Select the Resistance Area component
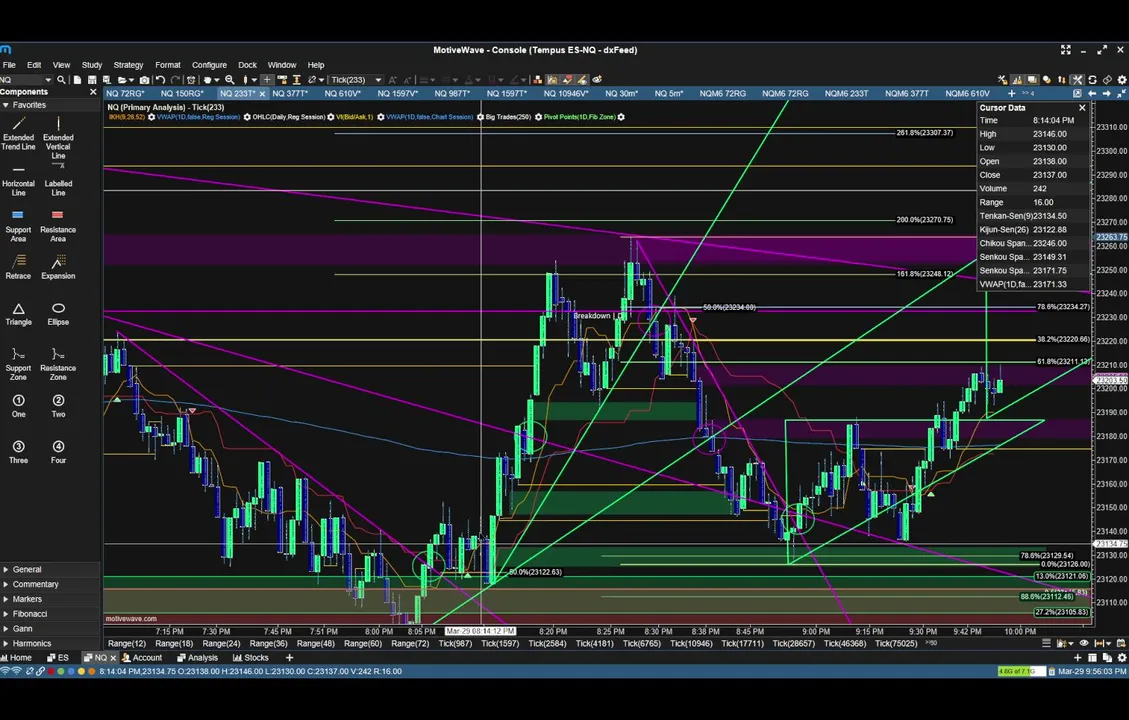 [58, 225]
